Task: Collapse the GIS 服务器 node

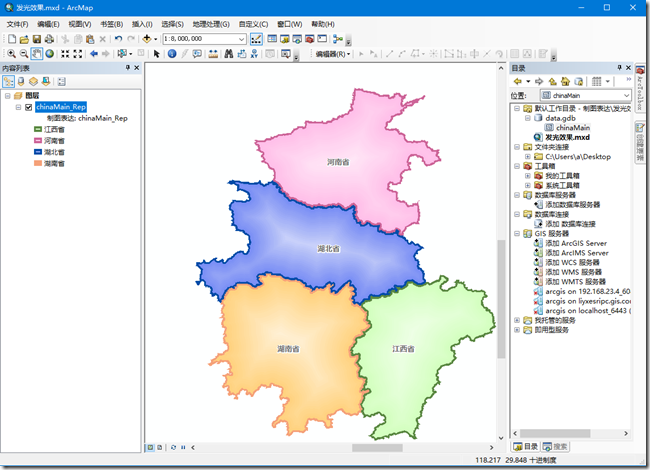Action: coord(517,234)
